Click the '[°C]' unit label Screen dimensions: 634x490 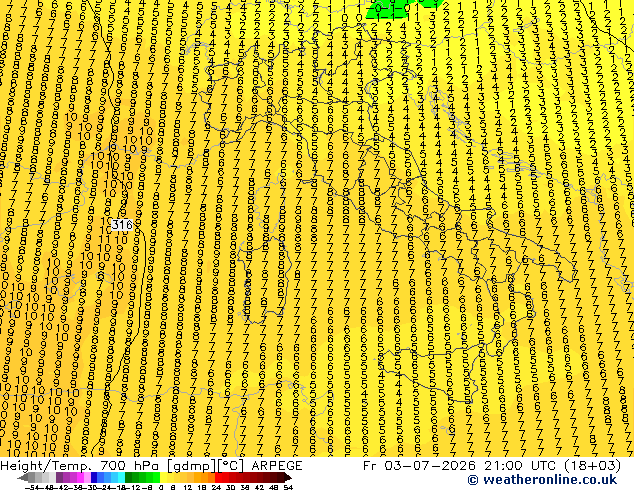(x=231, y=466)
